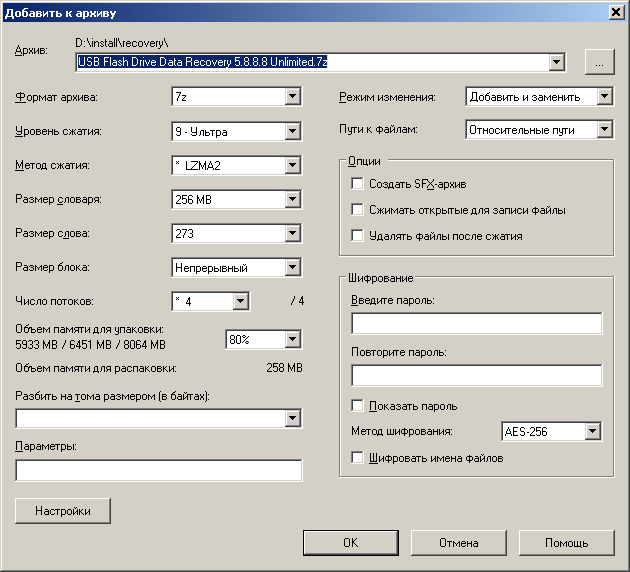Click the Введите пароль field

tap(477, 323)
